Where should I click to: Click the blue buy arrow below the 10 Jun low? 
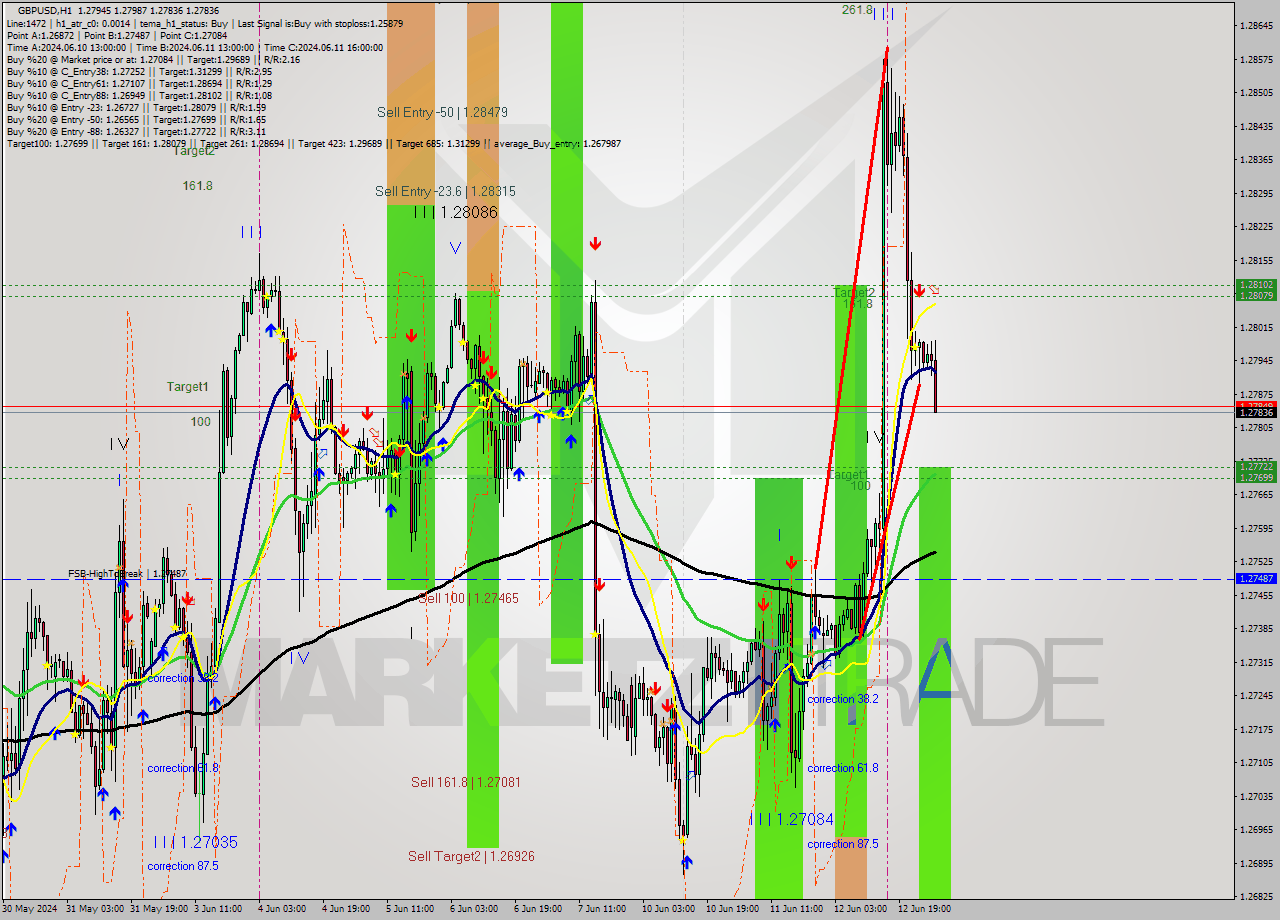(x=687, y=861)
